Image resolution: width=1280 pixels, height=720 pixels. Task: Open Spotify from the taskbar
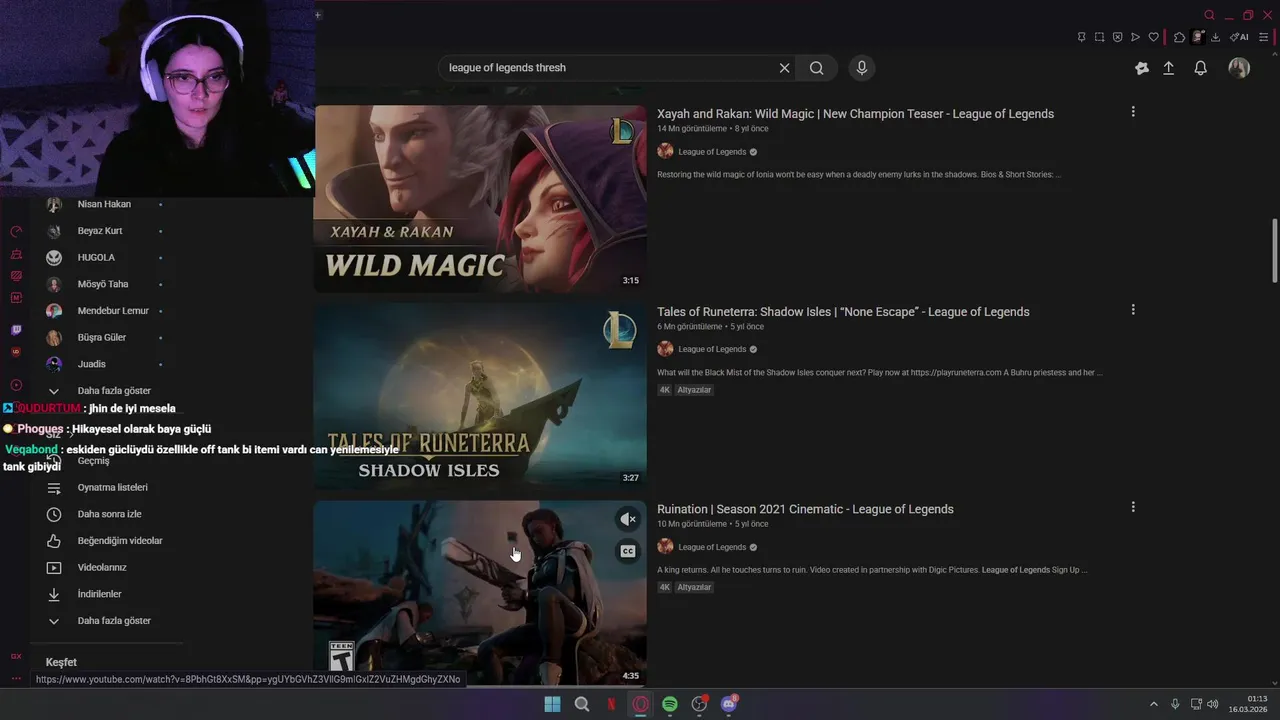point(670,704)
